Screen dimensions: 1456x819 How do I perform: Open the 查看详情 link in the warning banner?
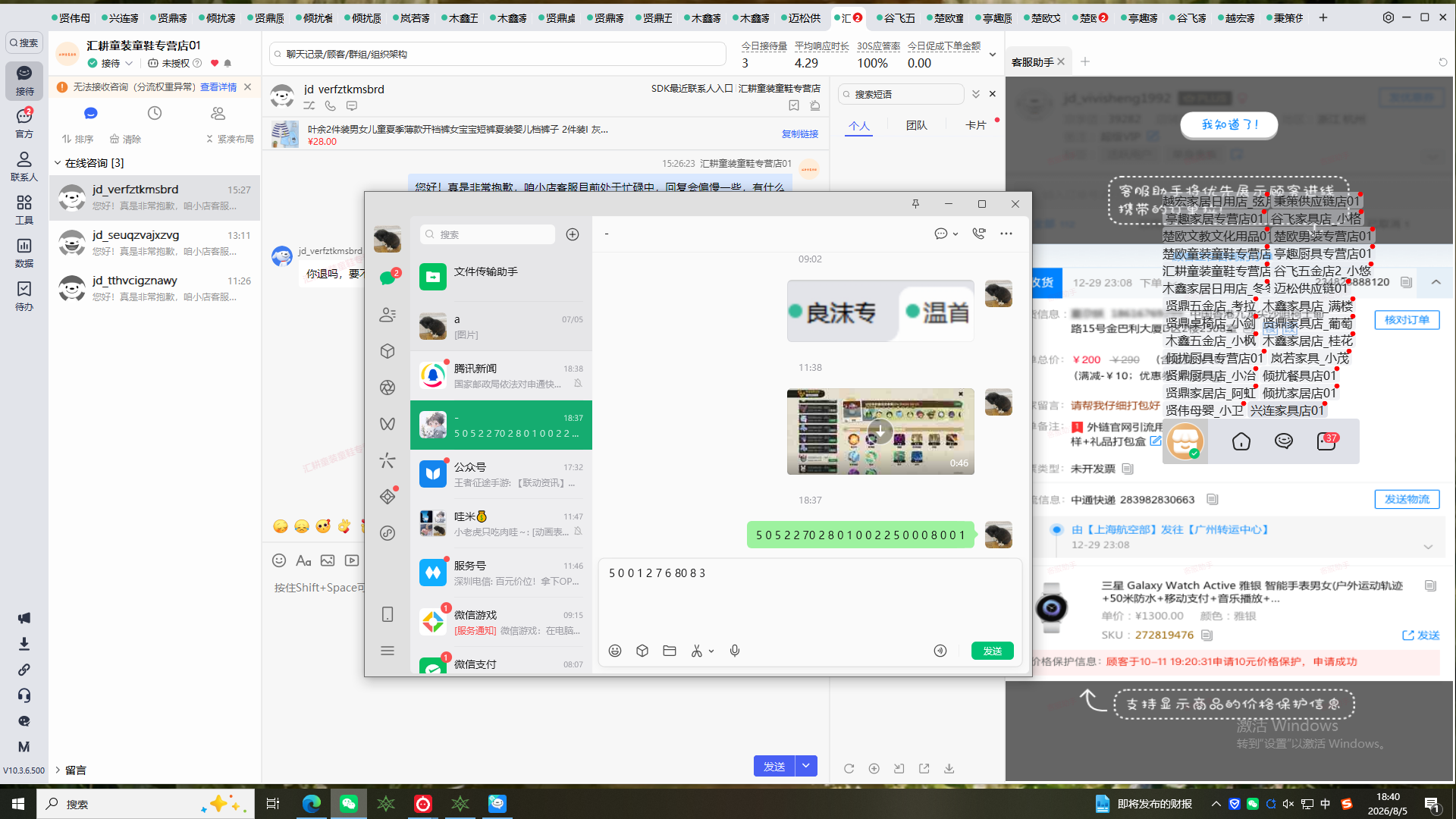point(218,87)
